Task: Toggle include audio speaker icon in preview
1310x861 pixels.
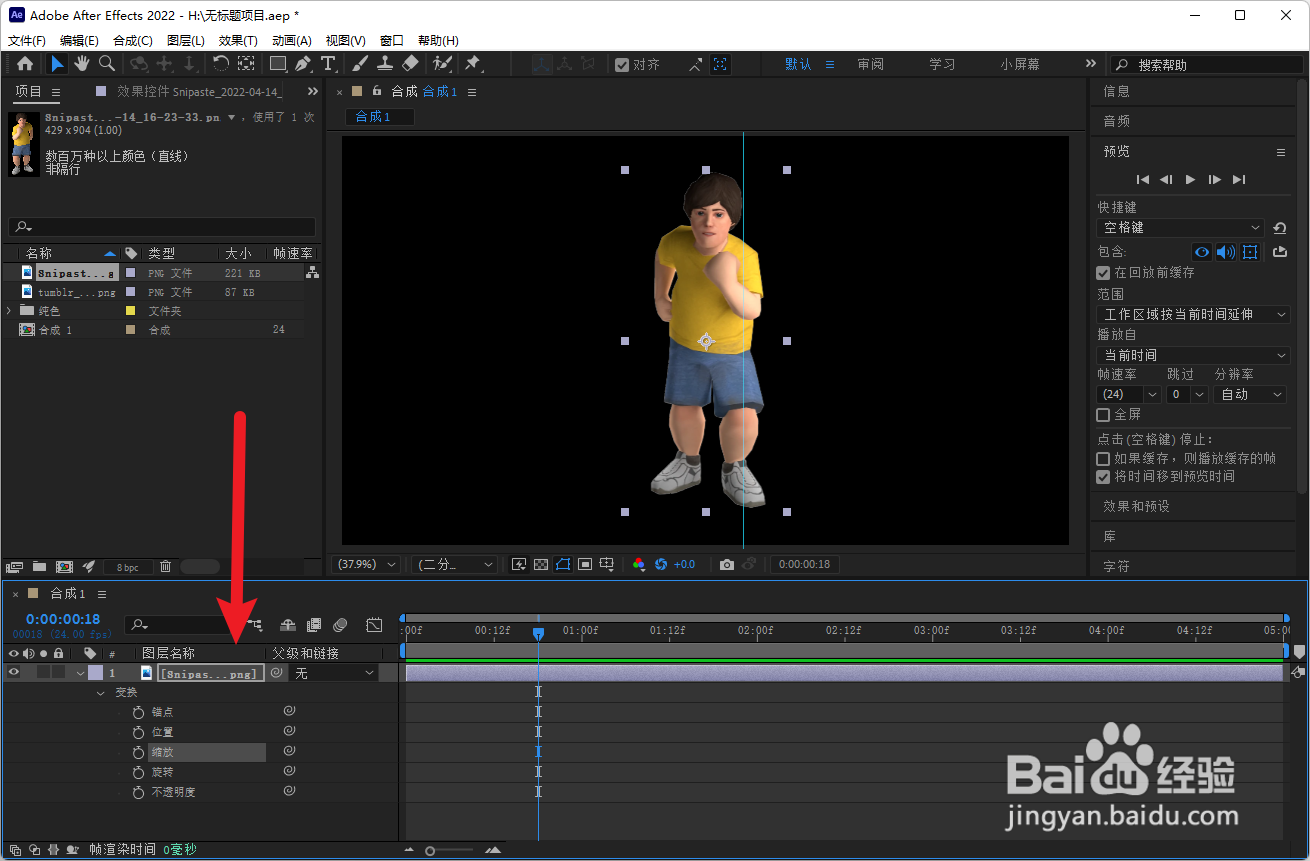Action: click(x=1226, y=252)
